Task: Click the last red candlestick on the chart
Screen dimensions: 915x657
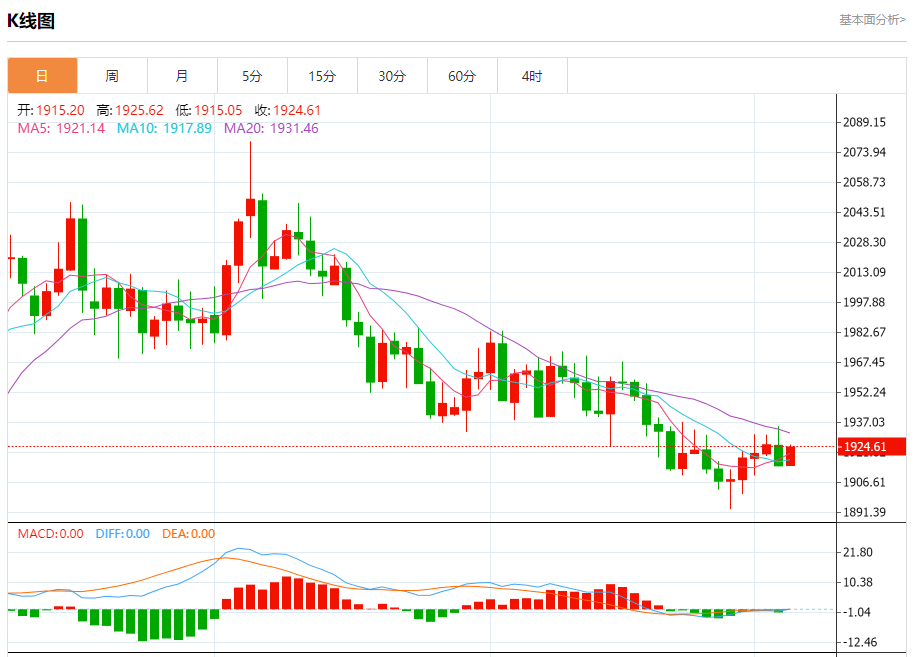Action: click(x=790, y=456)
